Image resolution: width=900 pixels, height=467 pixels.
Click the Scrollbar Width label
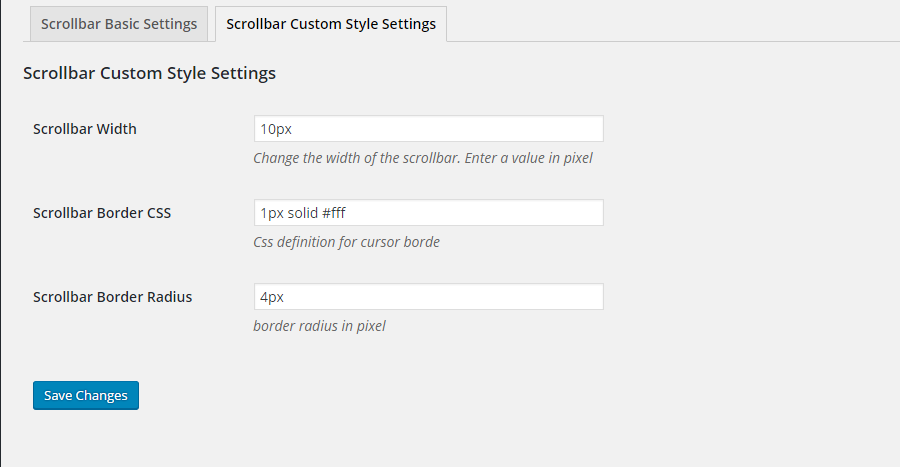tap(85, 129)
